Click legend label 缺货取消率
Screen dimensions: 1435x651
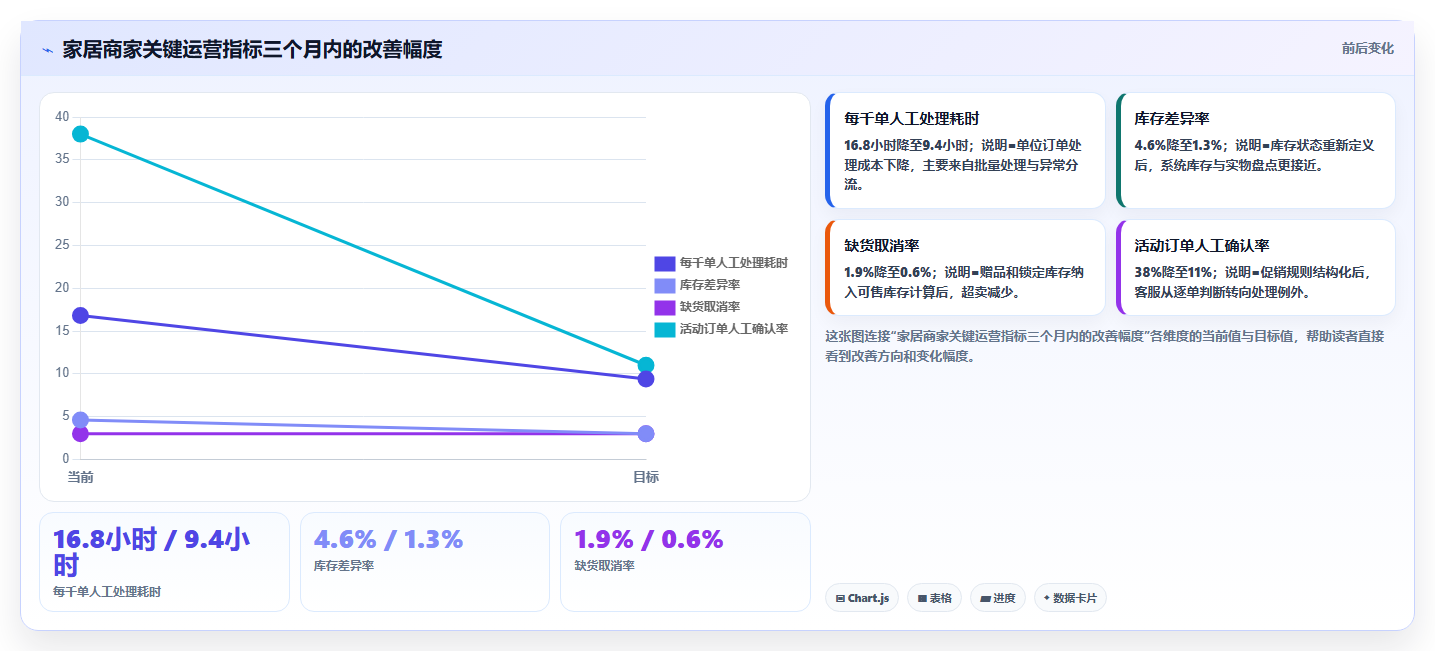(710, 307)
